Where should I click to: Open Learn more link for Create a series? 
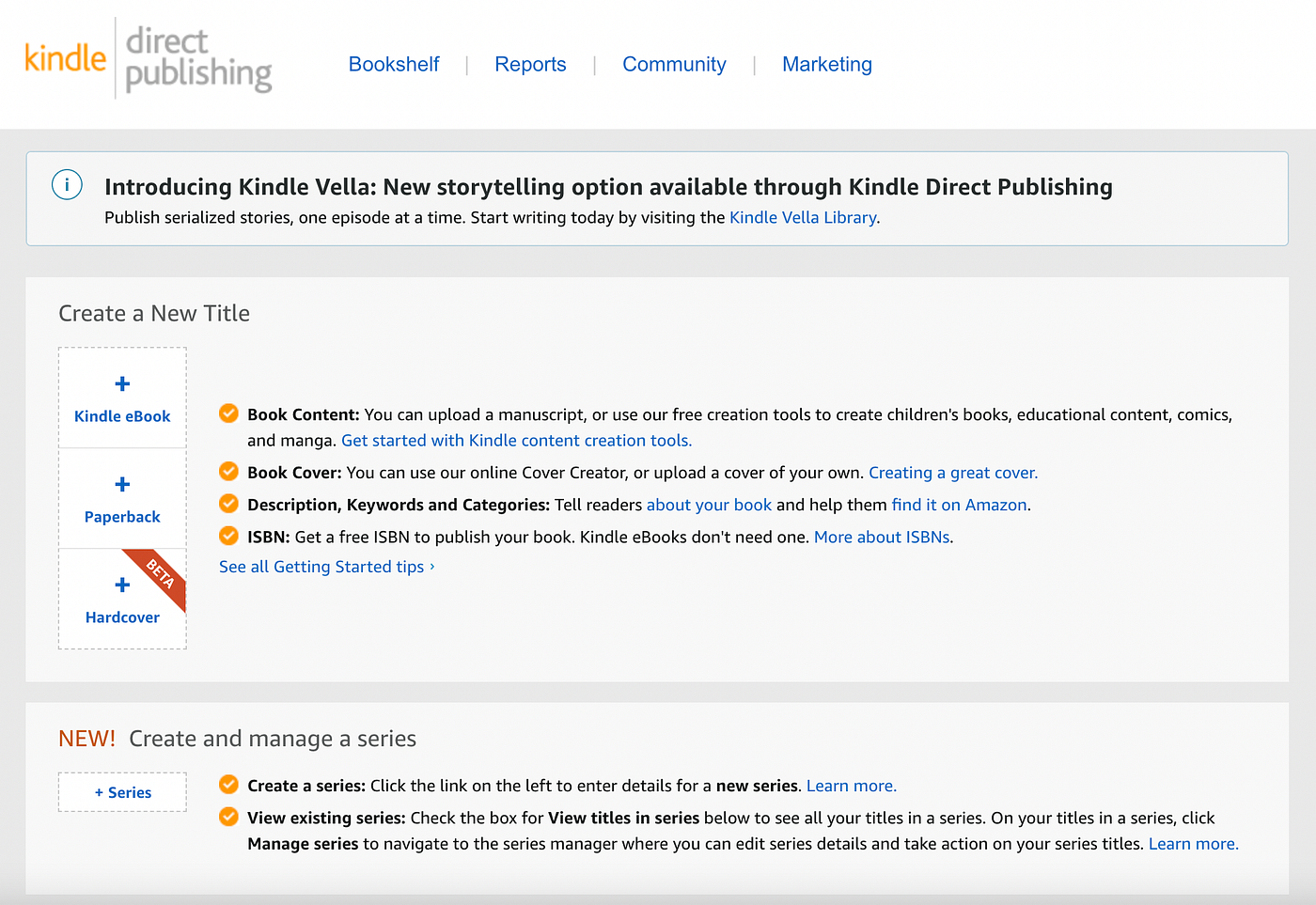(x=851, y=786)
